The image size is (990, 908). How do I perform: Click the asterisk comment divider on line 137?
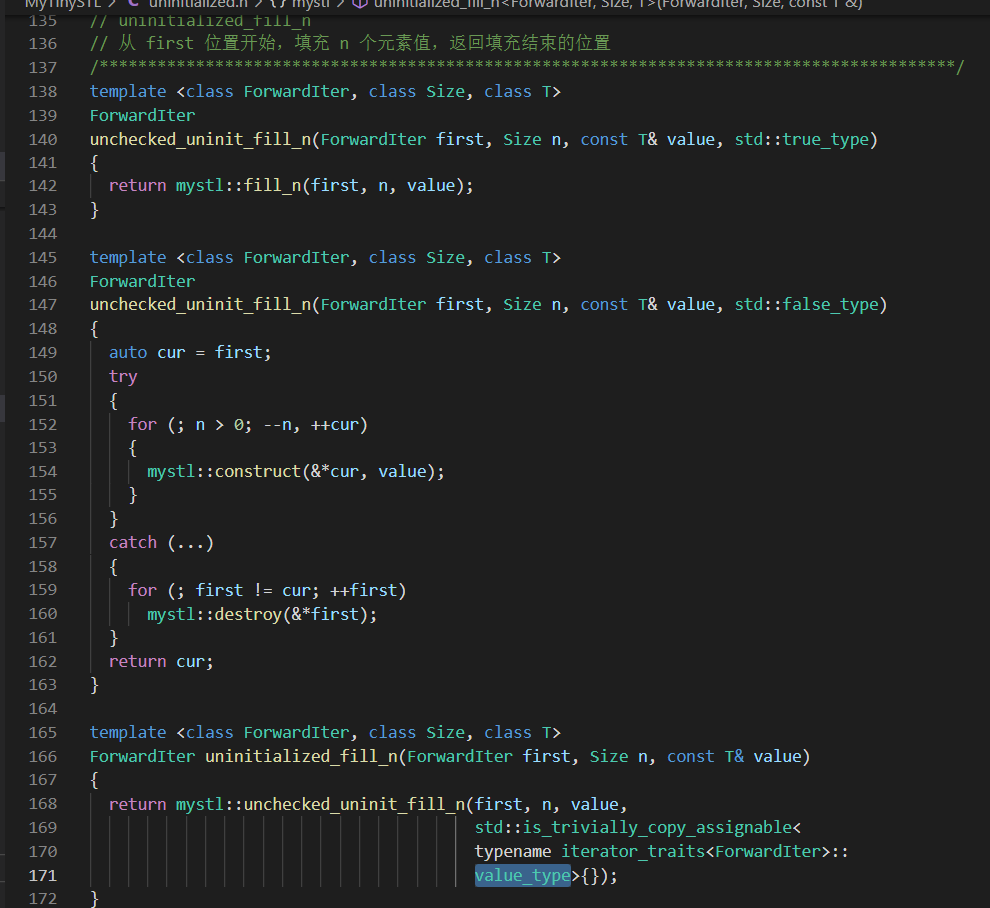click(x=527, y=67)
